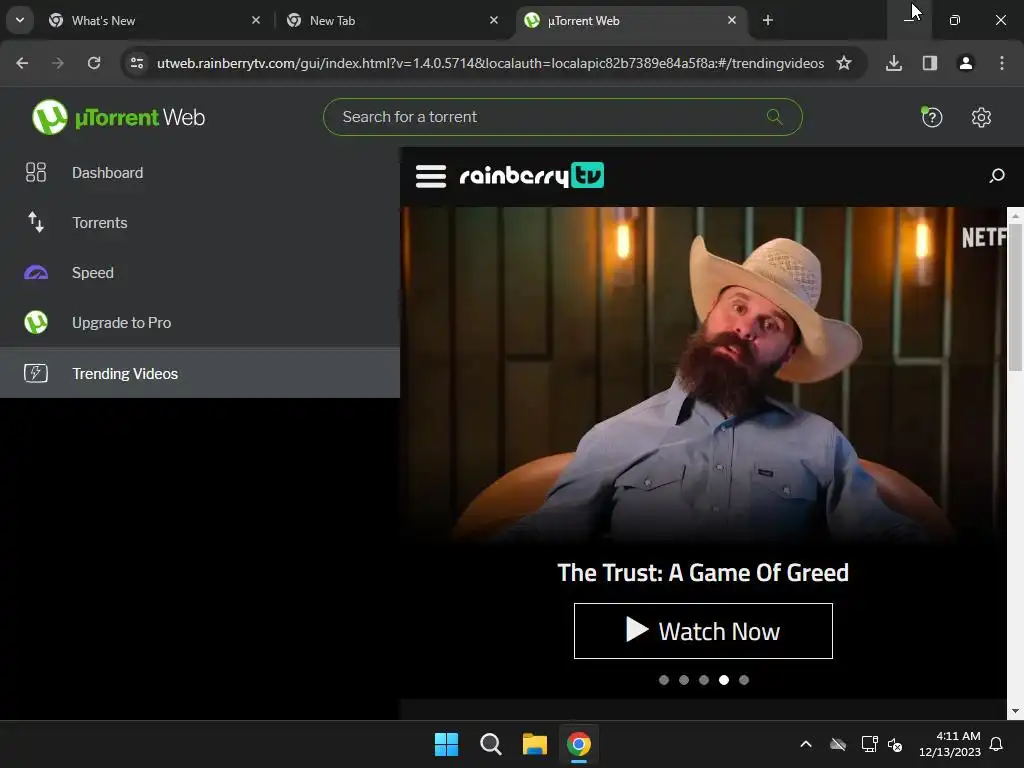1024x768 pixels.
Task: Switch to What's New tab
Action: click(154, 21)
